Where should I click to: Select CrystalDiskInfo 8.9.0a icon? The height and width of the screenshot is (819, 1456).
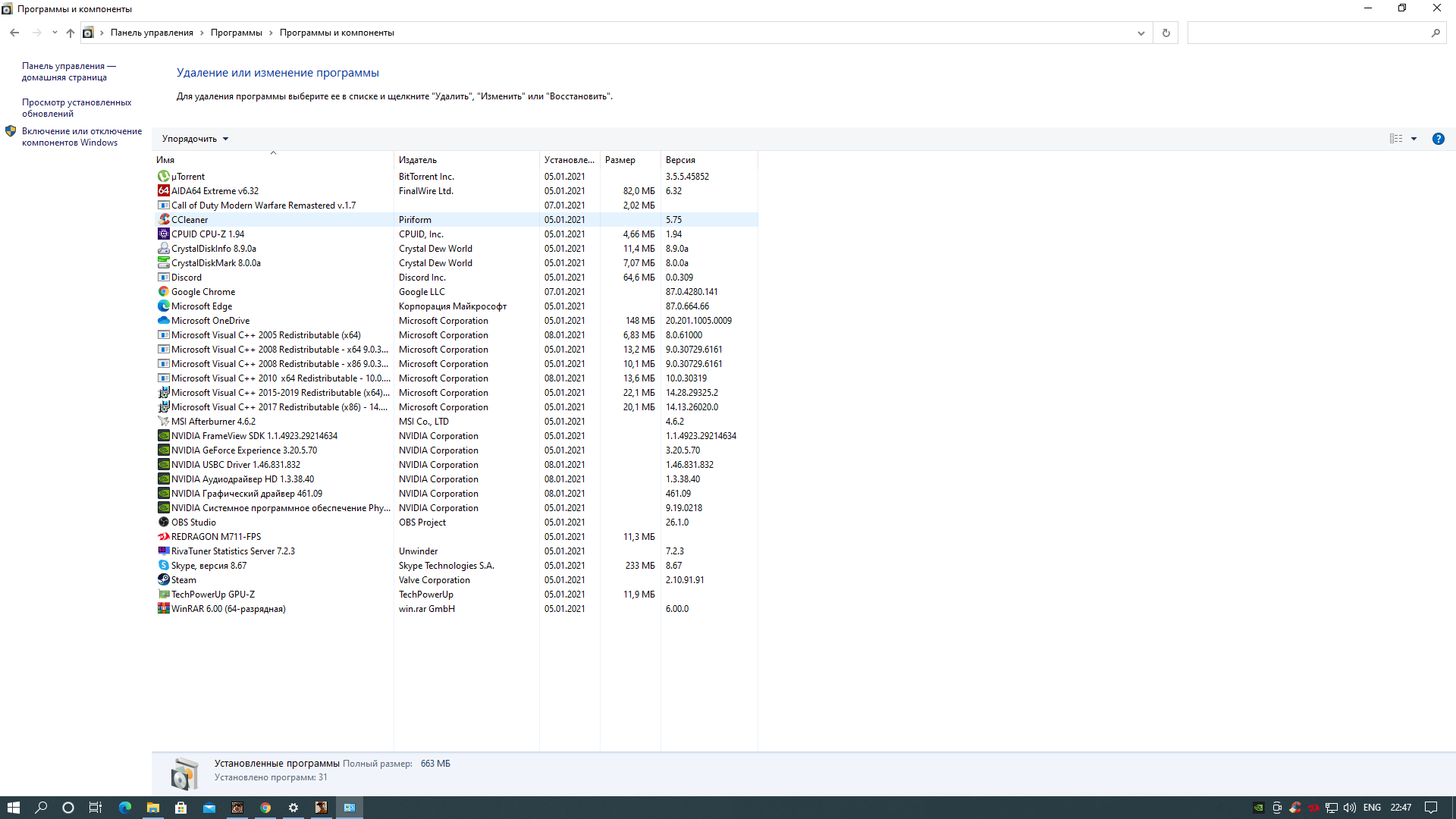[163, 249]
